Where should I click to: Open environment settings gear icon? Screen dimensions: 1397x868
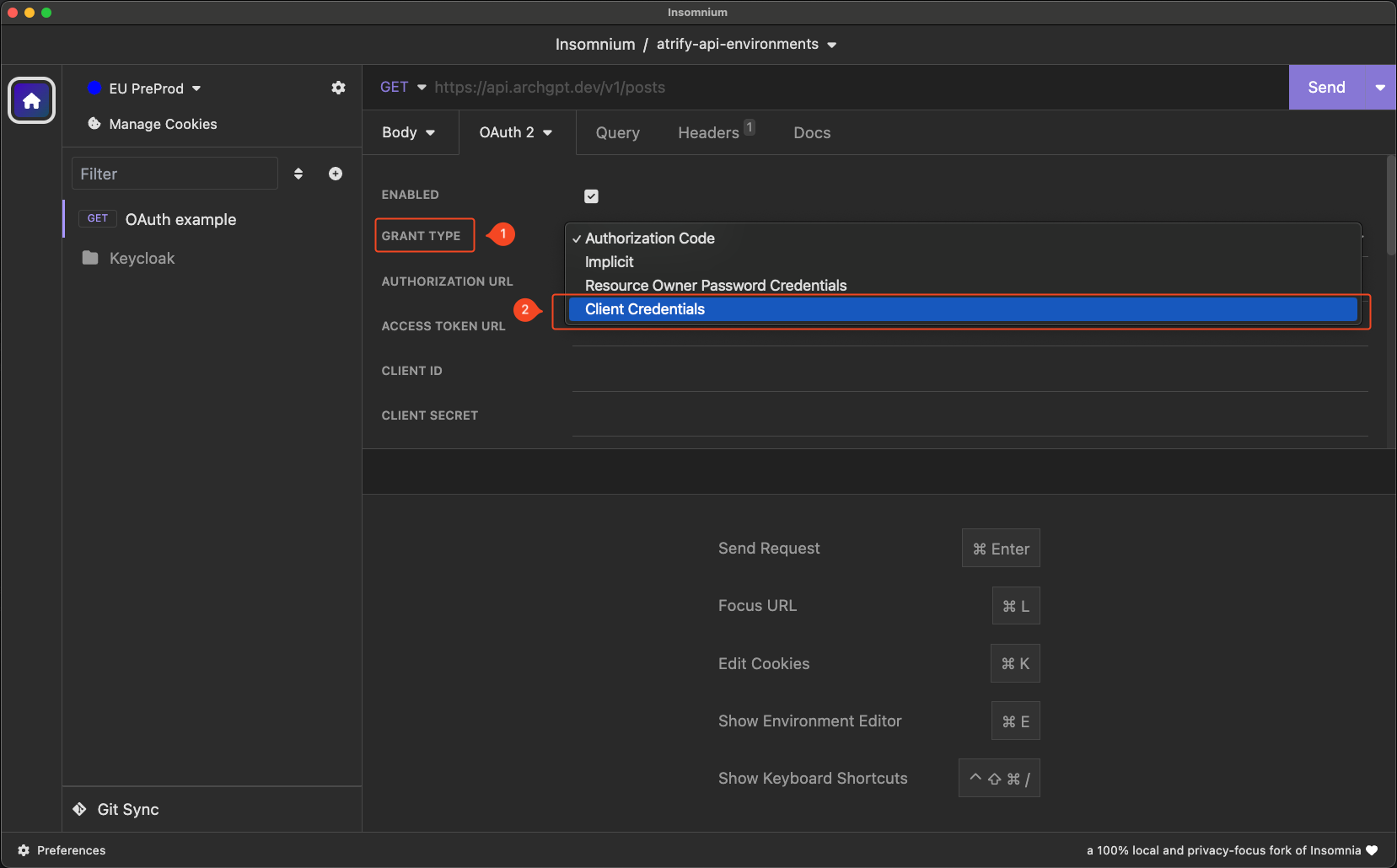pos(338,88)
